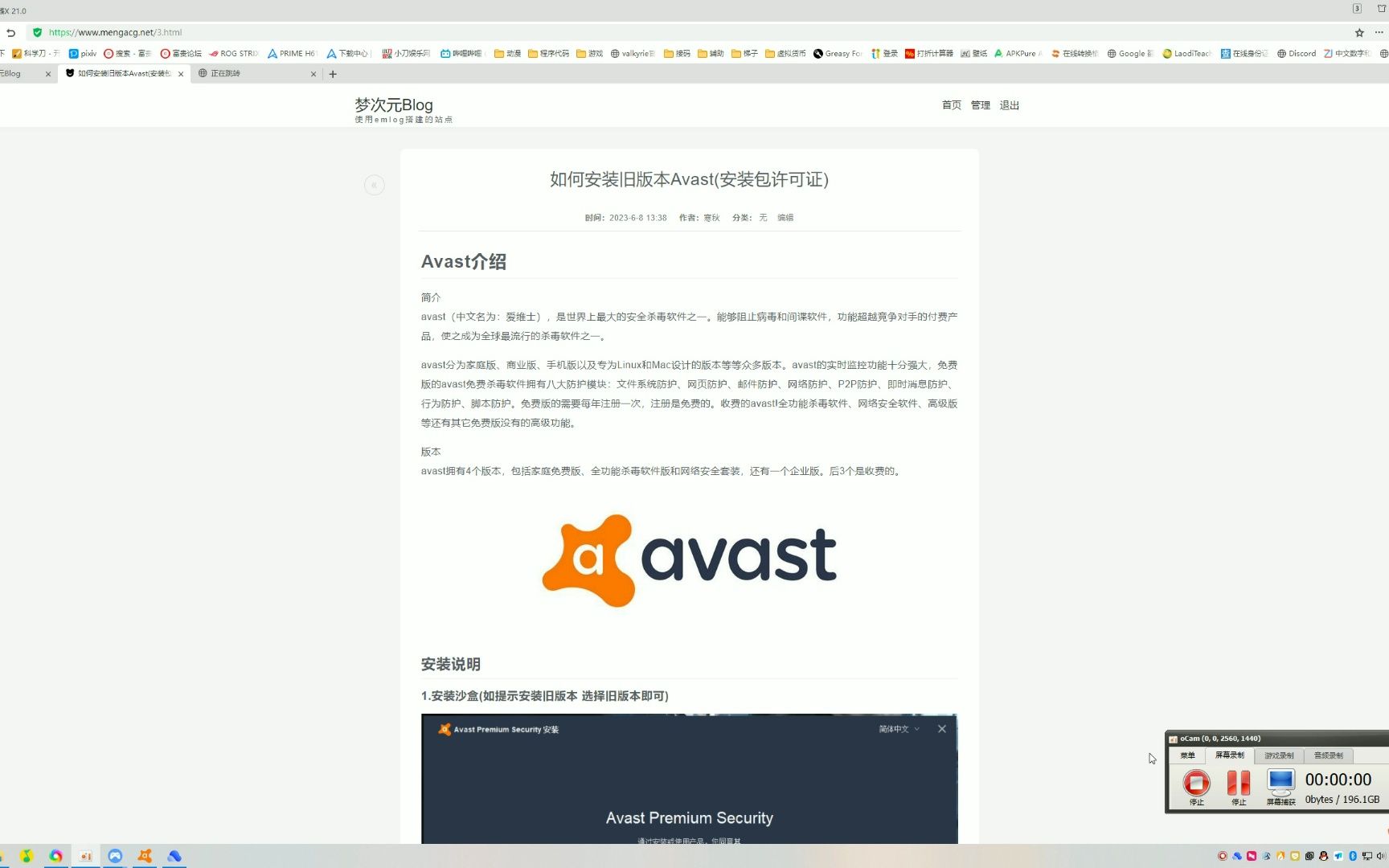Image resolution: width=1389 pixels, height=868 pixels.
Task: Click the QQ penguin icon in system tray
Action: coord(1324,856)
